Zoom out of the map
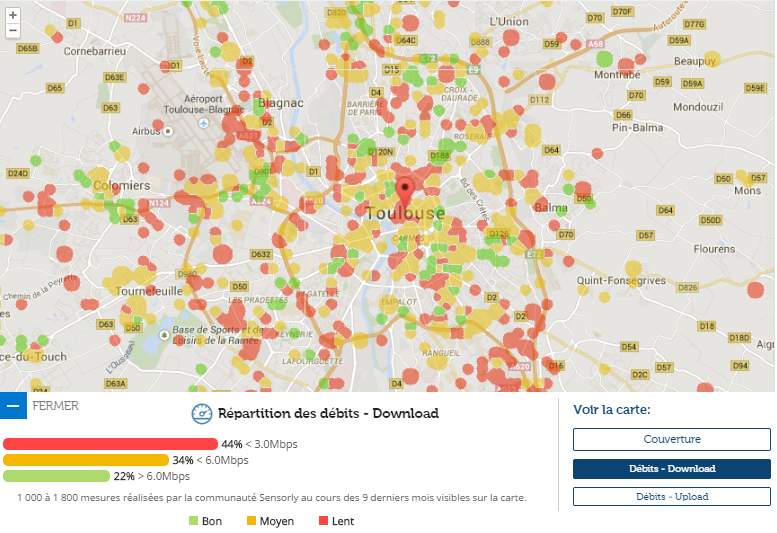Viewport: 777px width, 533px height. (x=13, y=30)
